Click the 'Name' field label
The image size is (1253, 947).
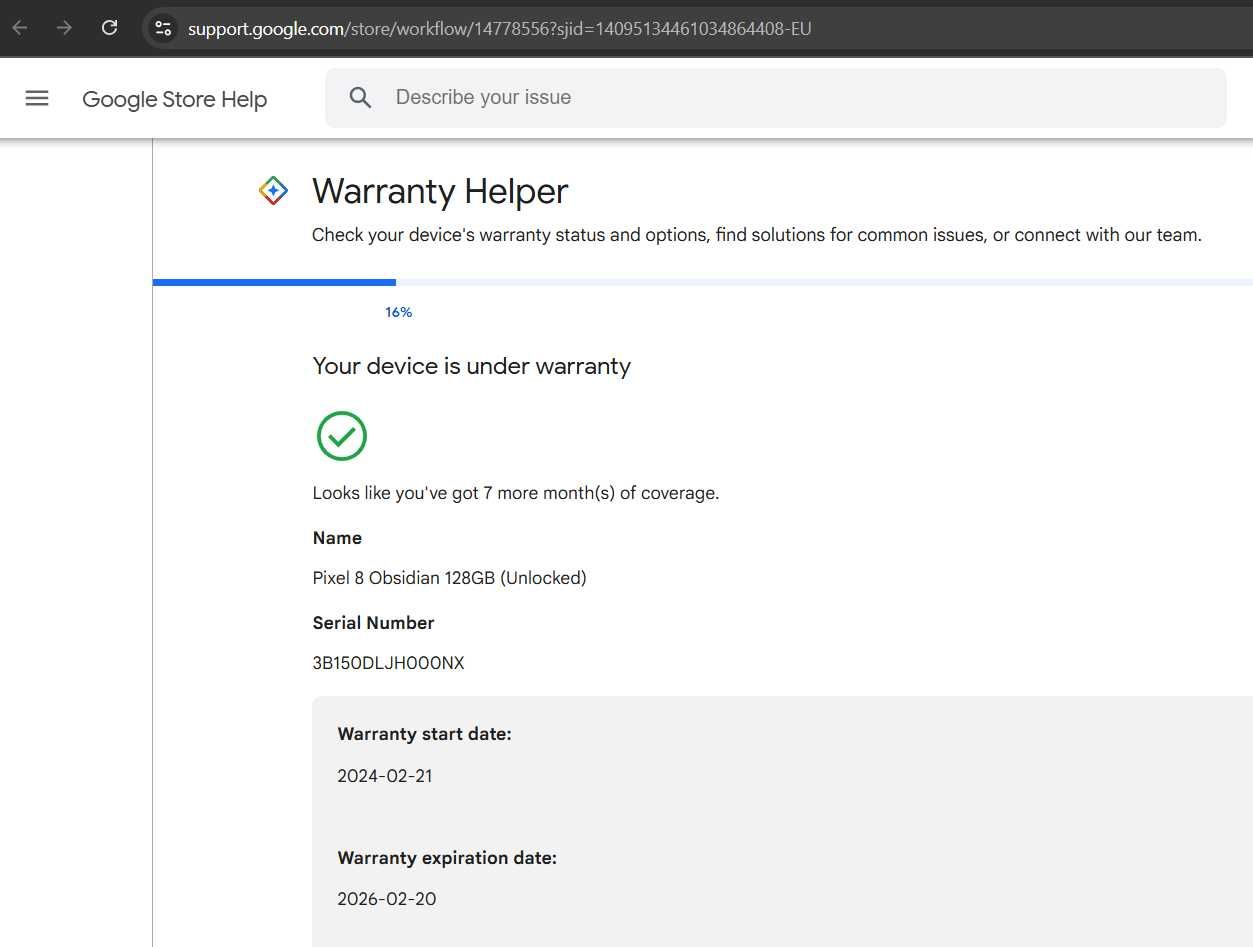(337, 538)
